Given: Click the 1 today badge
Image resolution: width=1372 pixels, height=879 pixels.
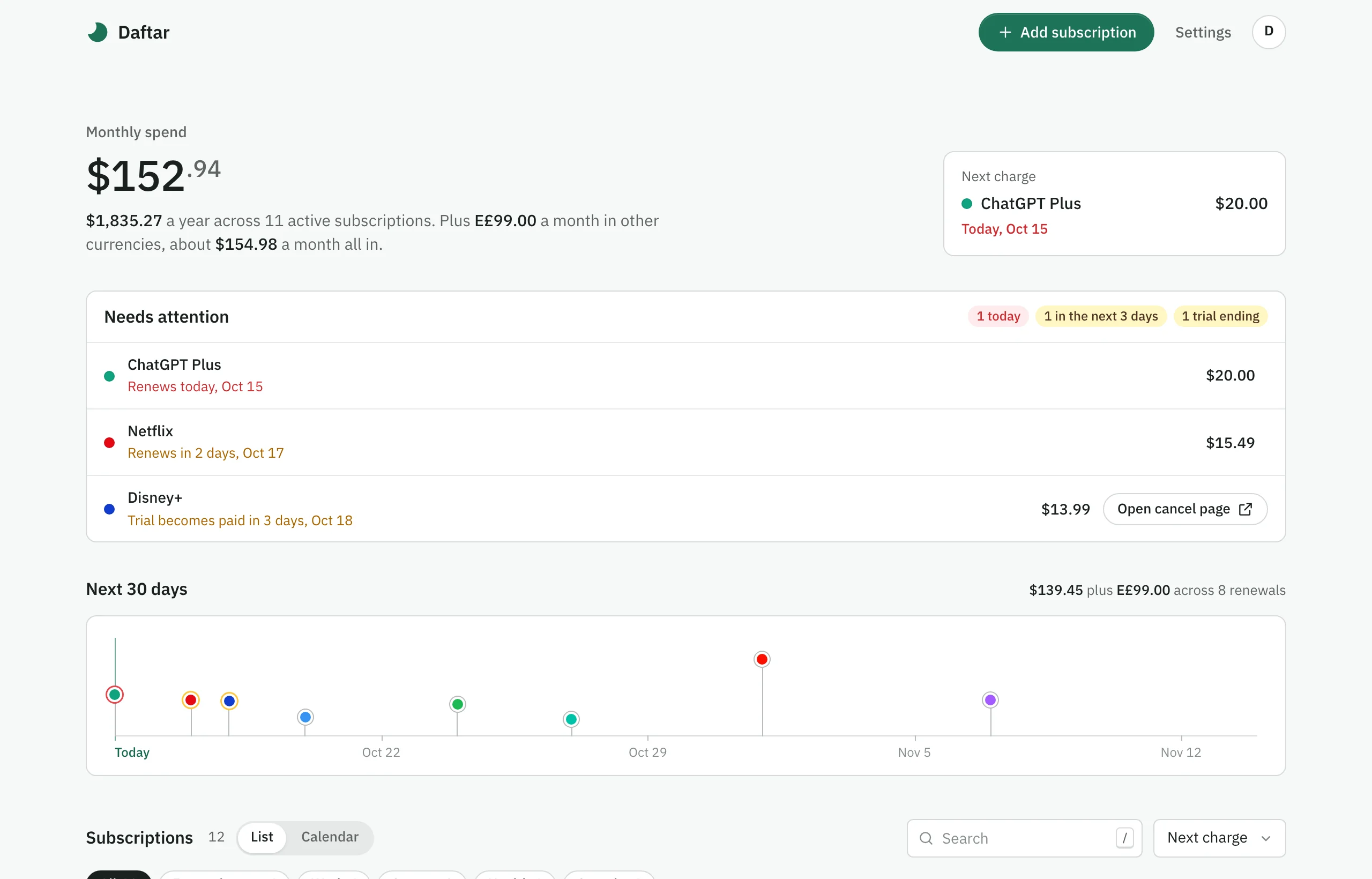Looking at the screenshot, I should click(x=998, y=316).
